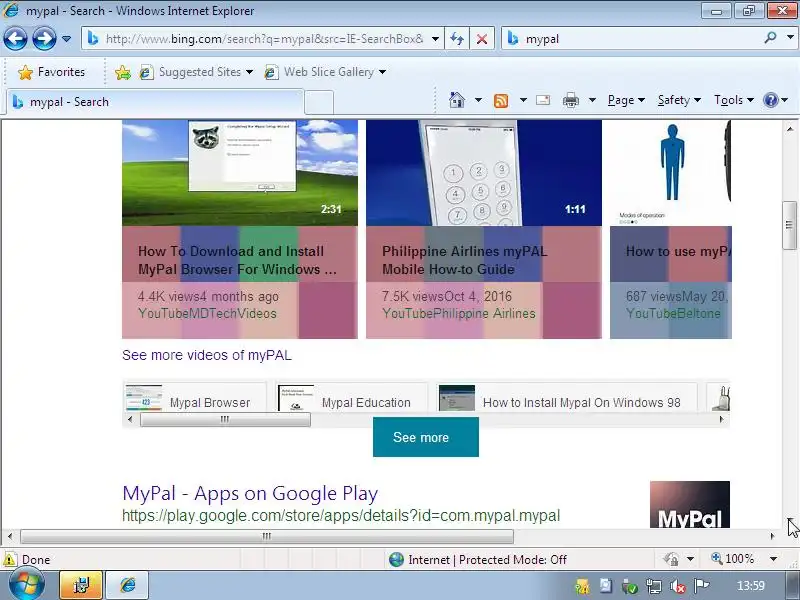Click See more videos of myPAL link
800x600 pixels.
(207, 355)
